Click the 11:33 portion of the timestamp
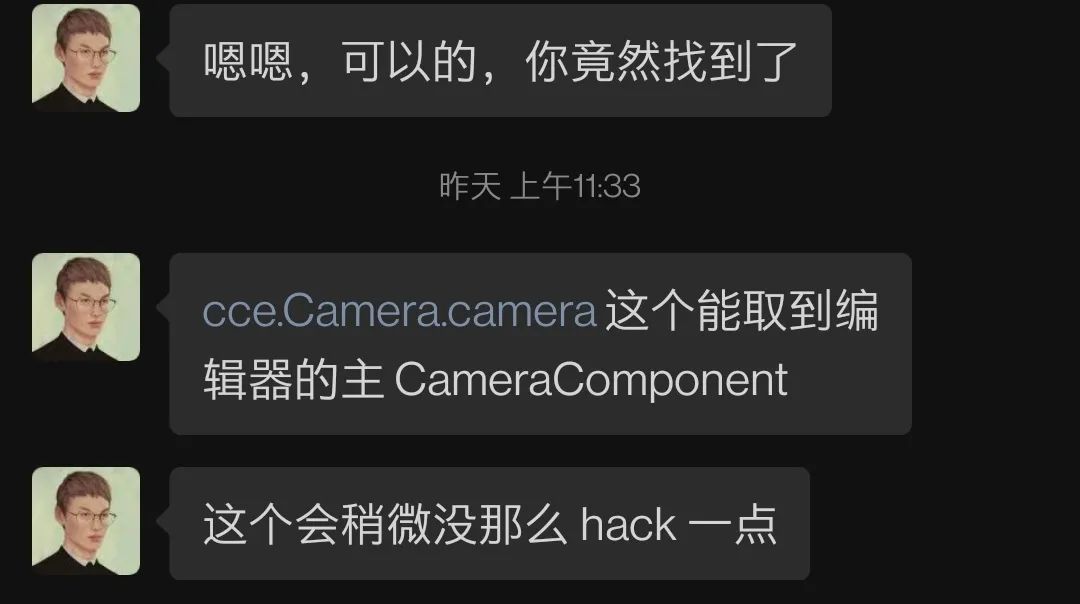The width and height of the screenshot is (1080, 604). pos(606,187)
